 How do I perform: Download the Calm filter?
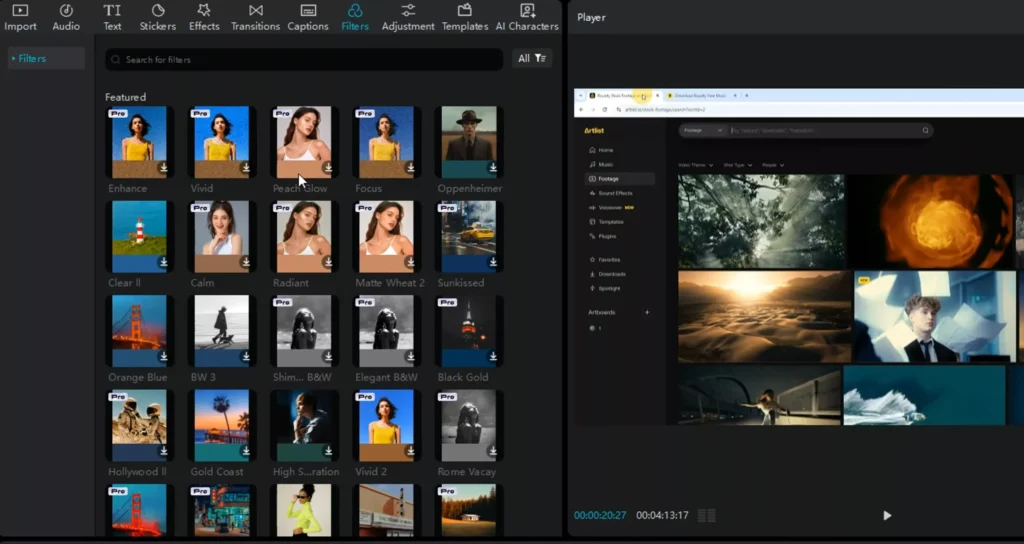click(x=246, y=262)
